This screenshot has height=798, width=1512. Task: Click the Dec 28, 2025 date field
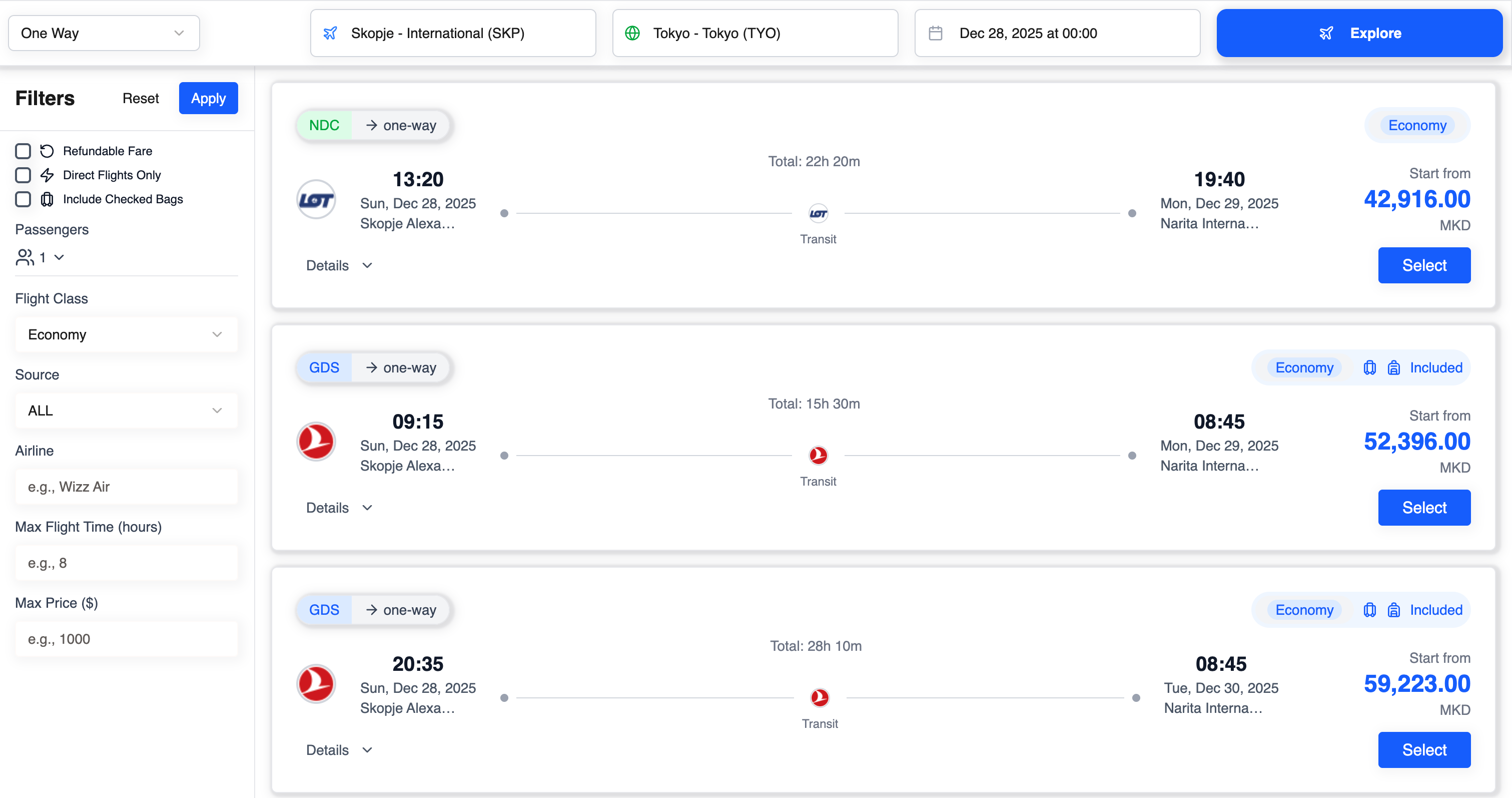click(x=1057, y=33)
